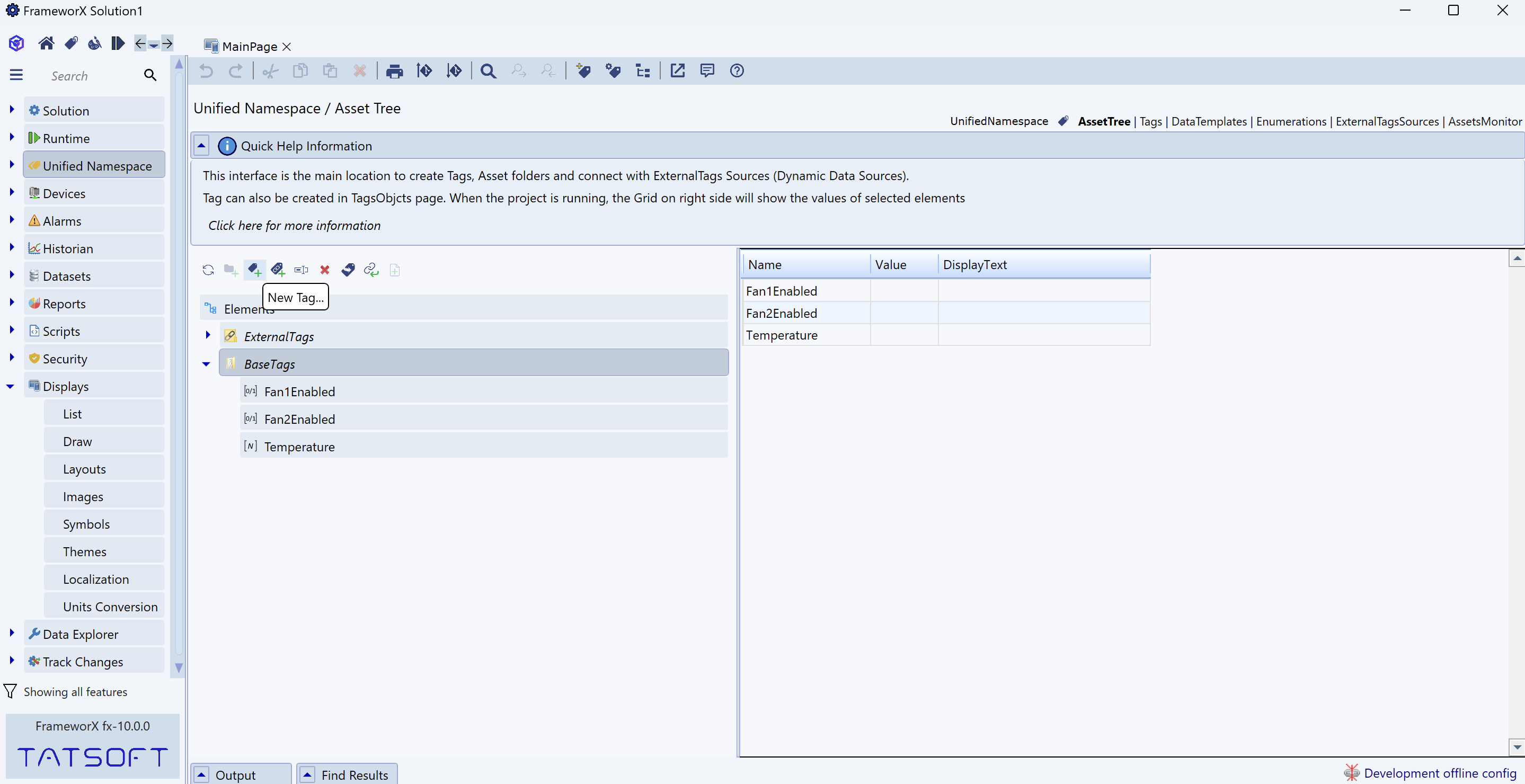This screenshot has height=784, width=1525.
Task: Click the tag with gear settings icon
Action: [613, 71]
